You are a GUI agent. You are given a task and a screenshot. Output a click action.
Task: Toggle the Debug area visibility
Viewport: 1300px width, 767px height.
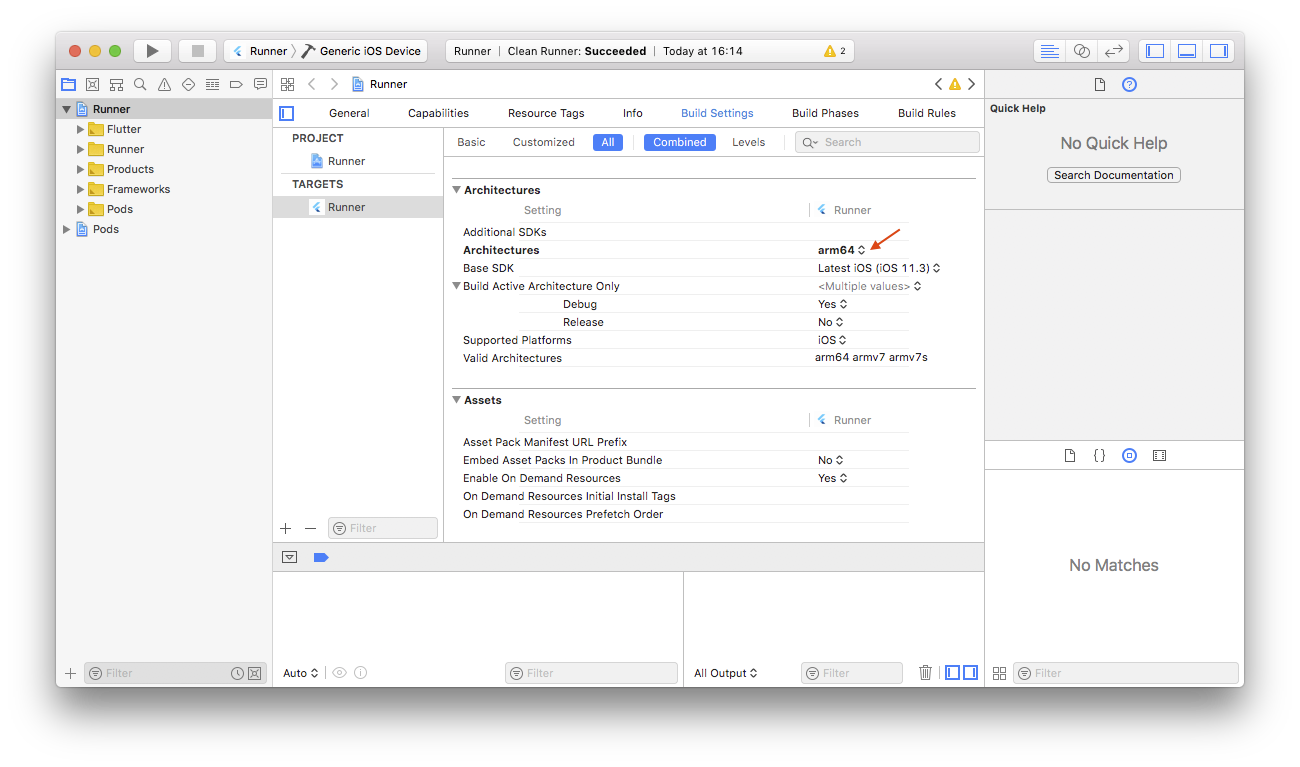click(x=1187, y=51)
